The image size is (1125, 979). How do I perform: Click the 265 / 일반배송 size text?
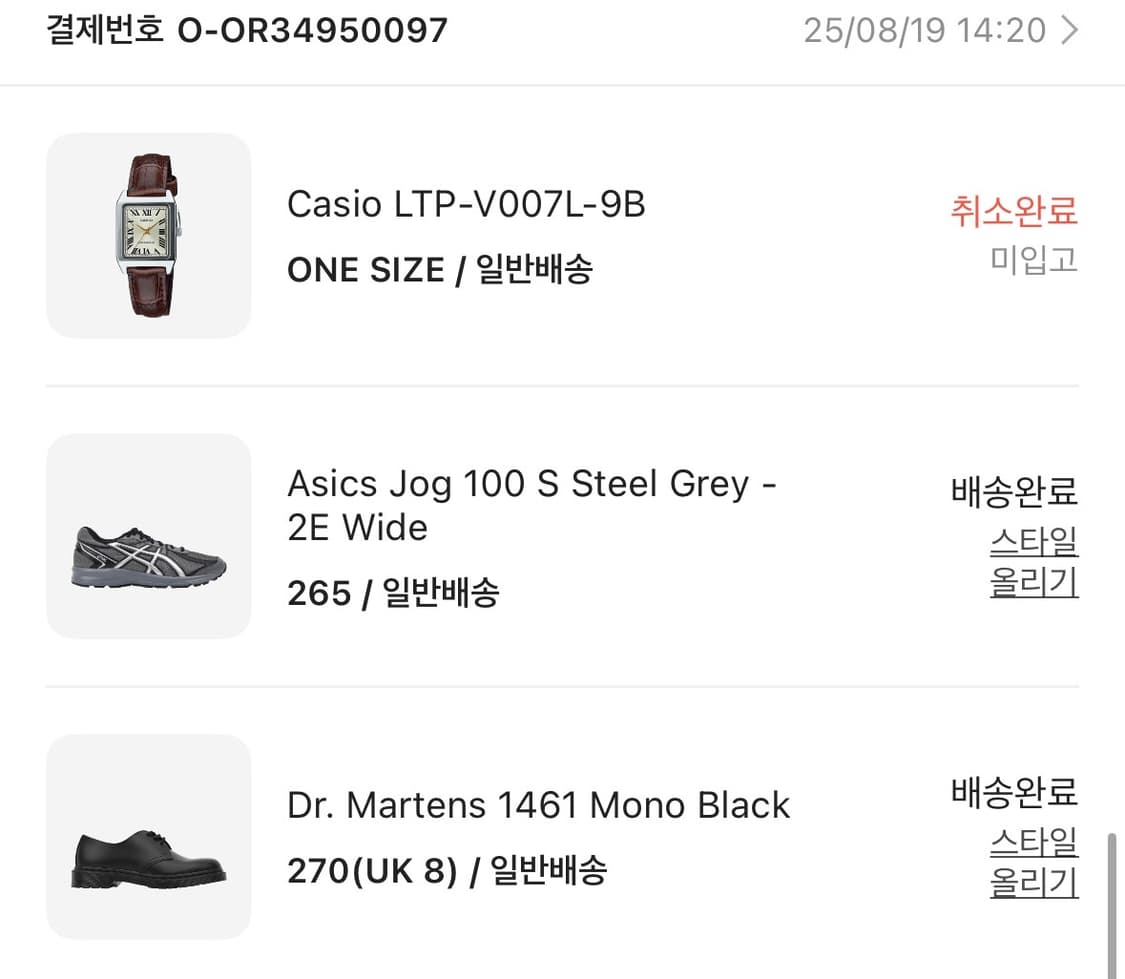click(392, 594)
